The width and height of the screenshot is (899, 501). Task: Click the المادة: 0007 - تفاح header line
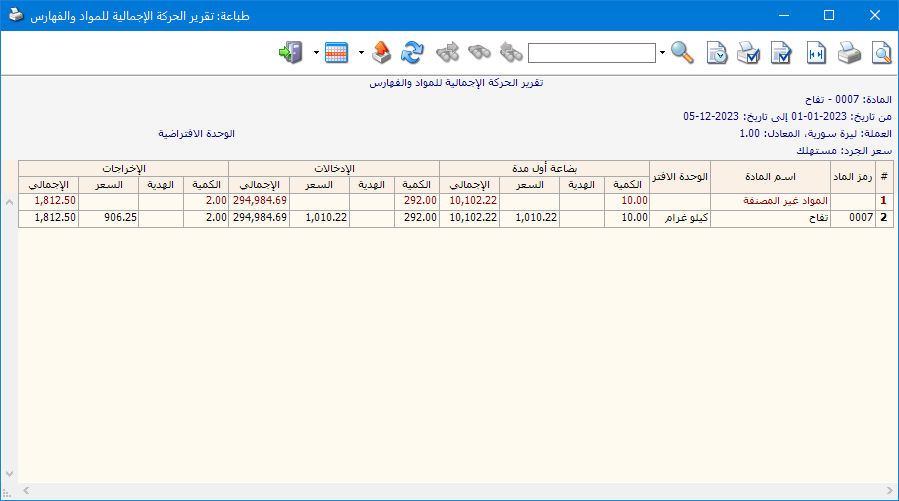(848, 100)
